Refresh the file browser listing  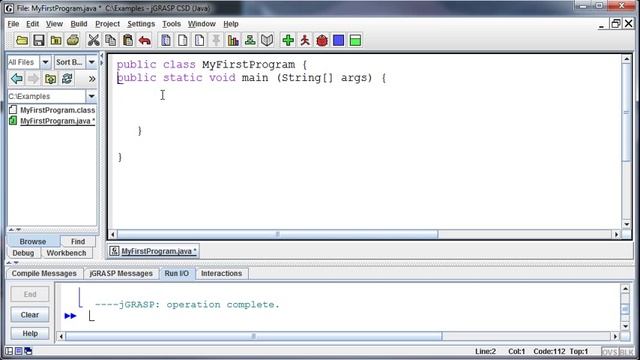pos(67,78)
